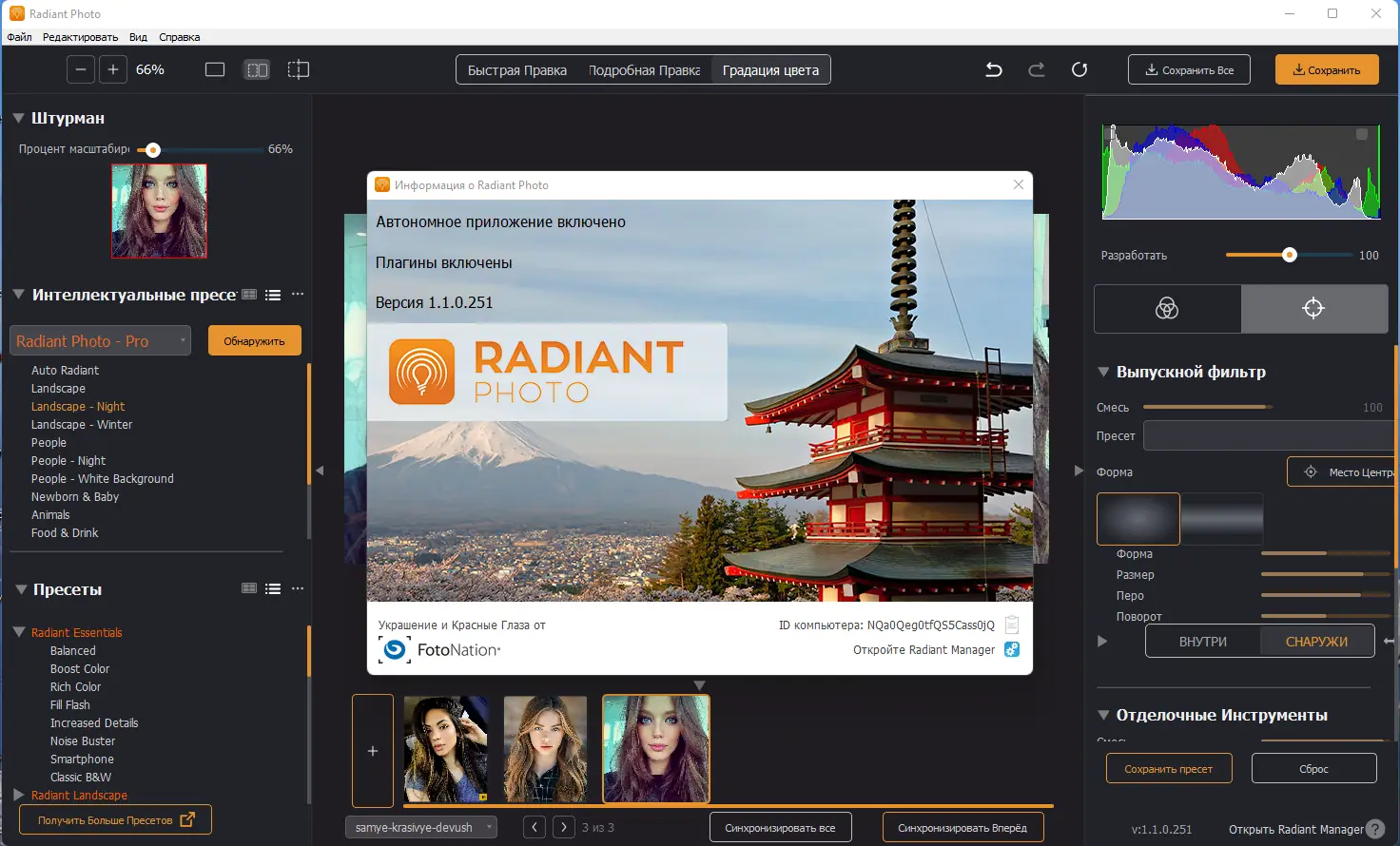
Task: Adjust the Смесь slider
Action: [1208, 407]
